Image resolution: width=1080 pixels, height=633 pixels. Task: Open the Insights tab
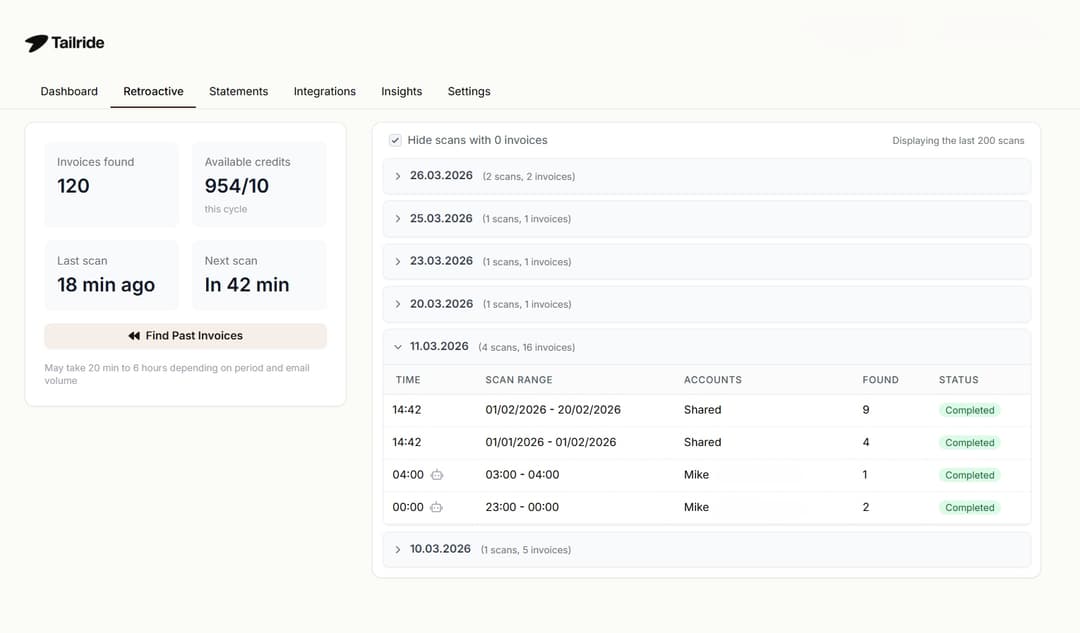click(x=401, y=91)
